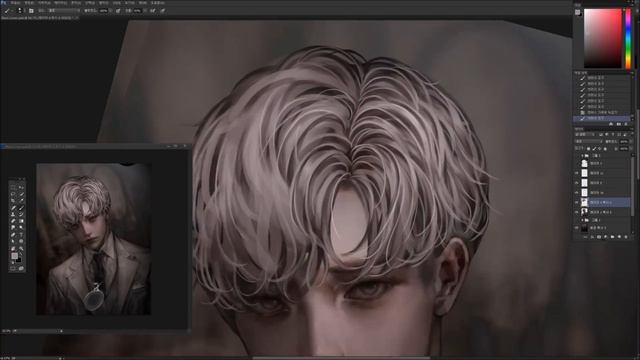Open the Layer menu
640x360 pixels.
[61, 2]
